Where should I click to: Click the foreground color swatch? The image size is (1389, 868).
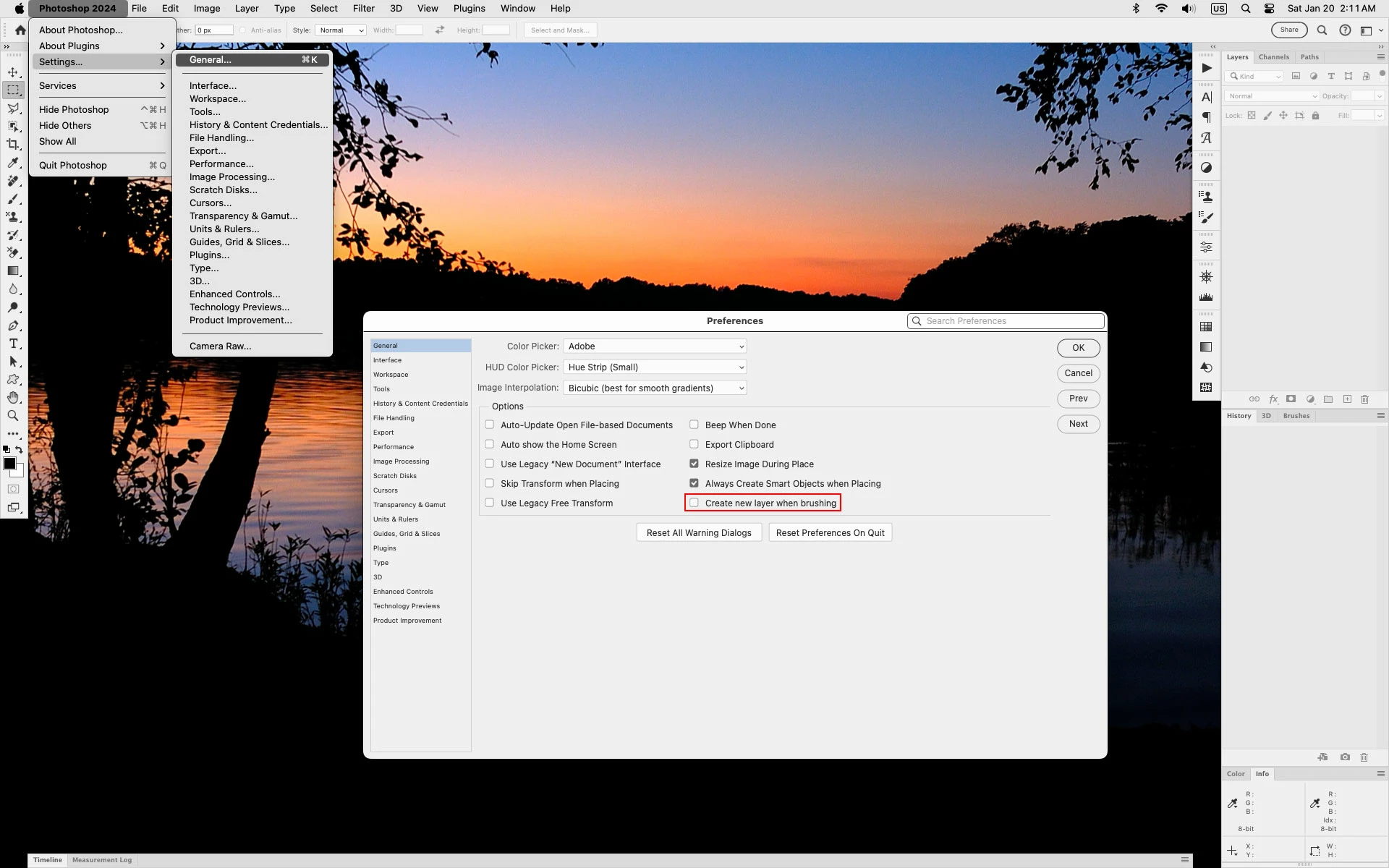click(9, 464)
